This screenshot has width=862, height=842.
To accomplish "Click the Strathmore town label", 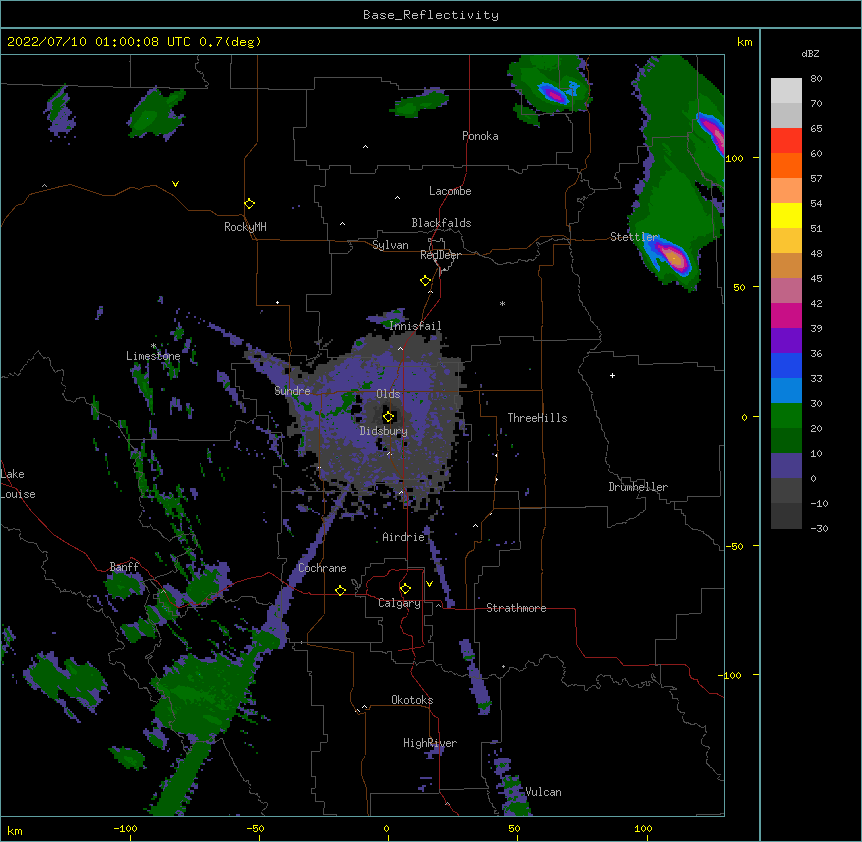I will point(516,608).
